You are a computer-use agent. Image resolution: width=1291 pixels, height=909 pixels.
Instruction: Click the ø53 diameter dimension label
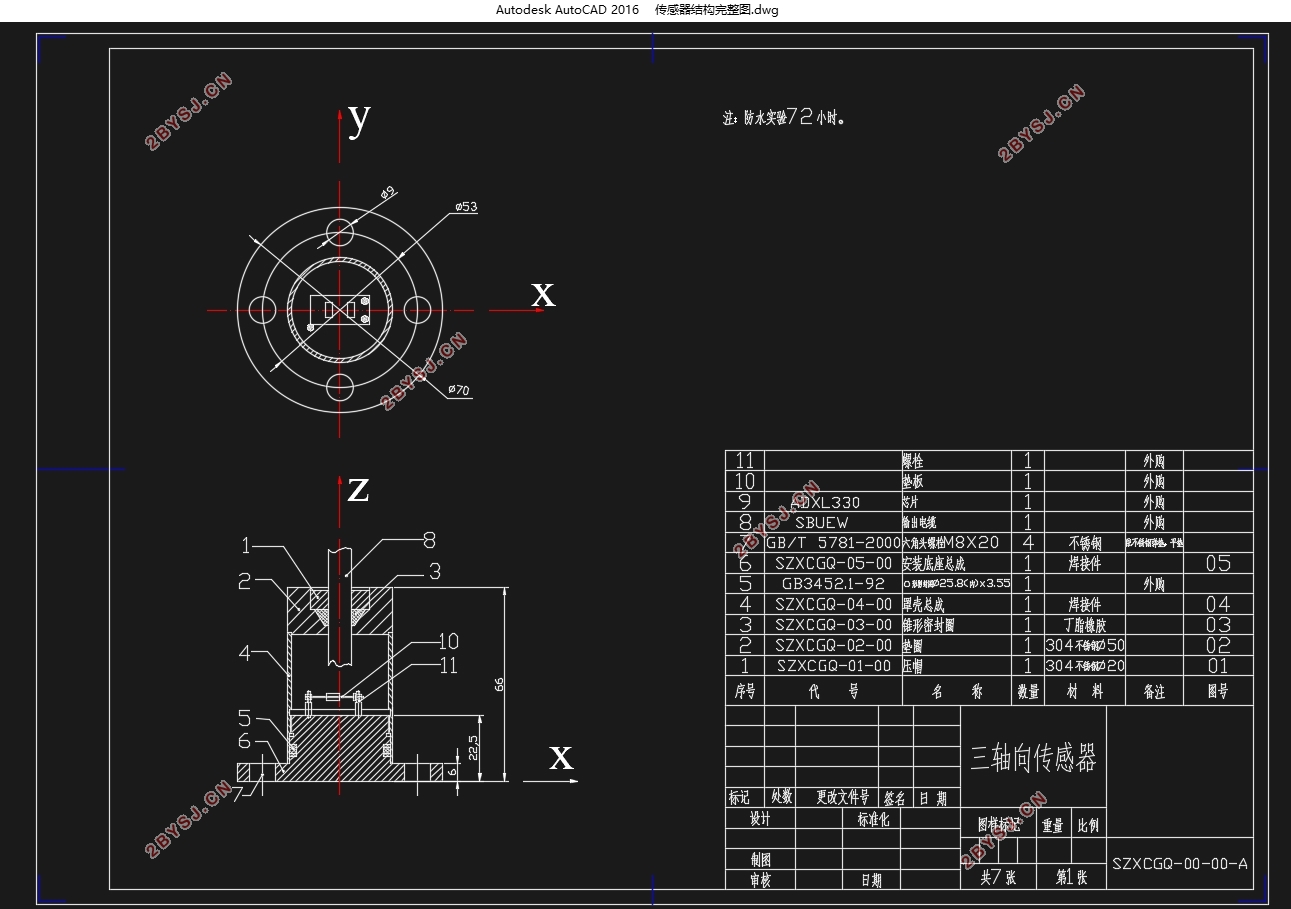[466, 207]
